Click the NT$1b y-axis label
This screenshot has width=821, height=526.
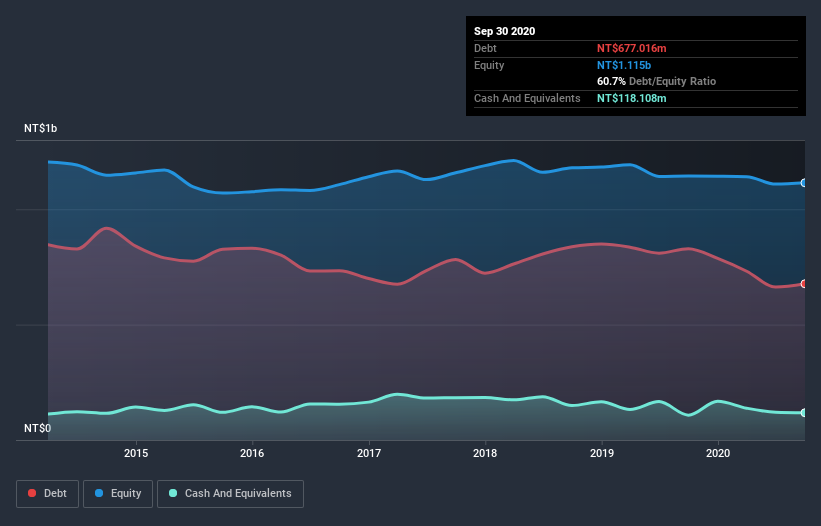[x=40, y=128]
